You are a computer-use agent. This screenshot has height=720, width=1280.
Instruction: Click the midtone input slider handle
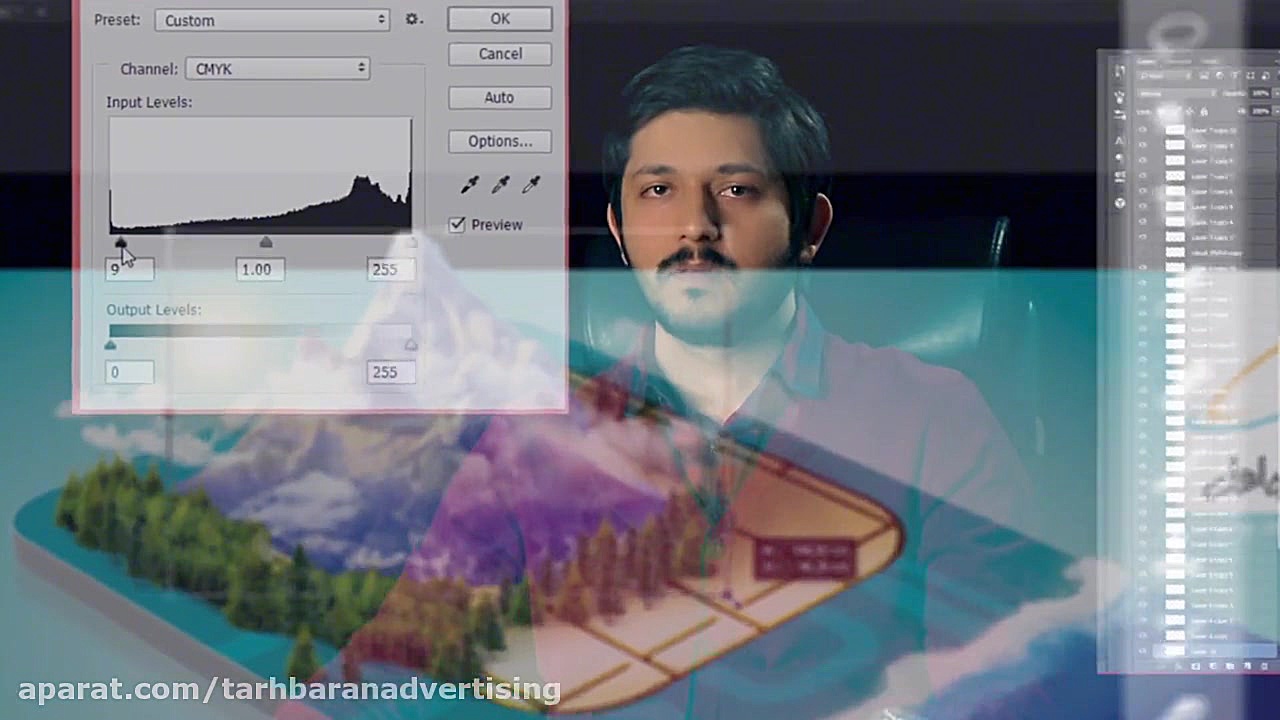(x=265, y=243)
